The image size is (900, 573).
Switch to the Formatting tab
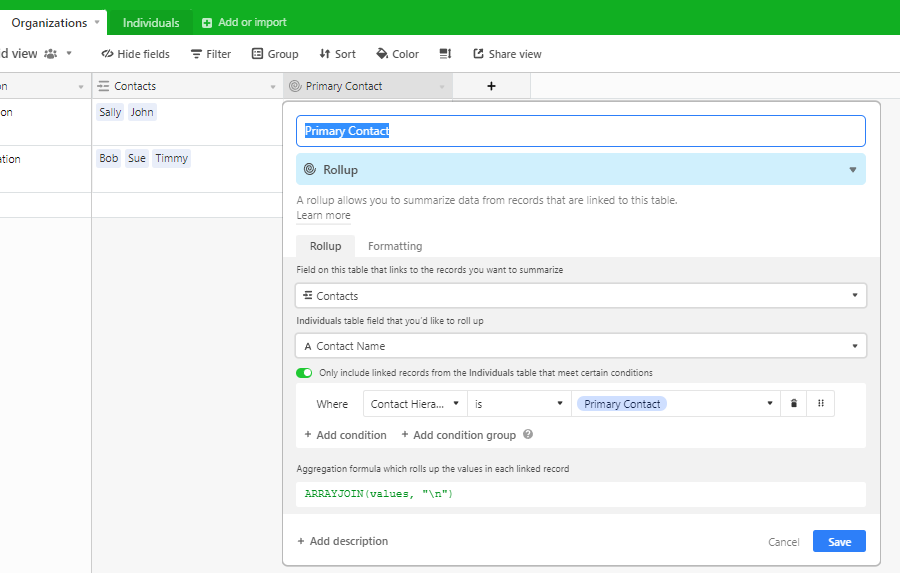click(x=395, y=246)
